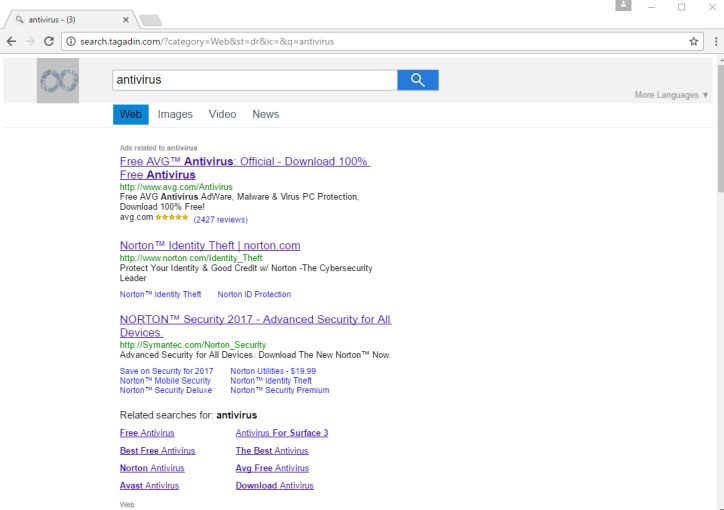Reload the page with refresh icon
Screen dimensions: 724x510
tap(48, 42)
